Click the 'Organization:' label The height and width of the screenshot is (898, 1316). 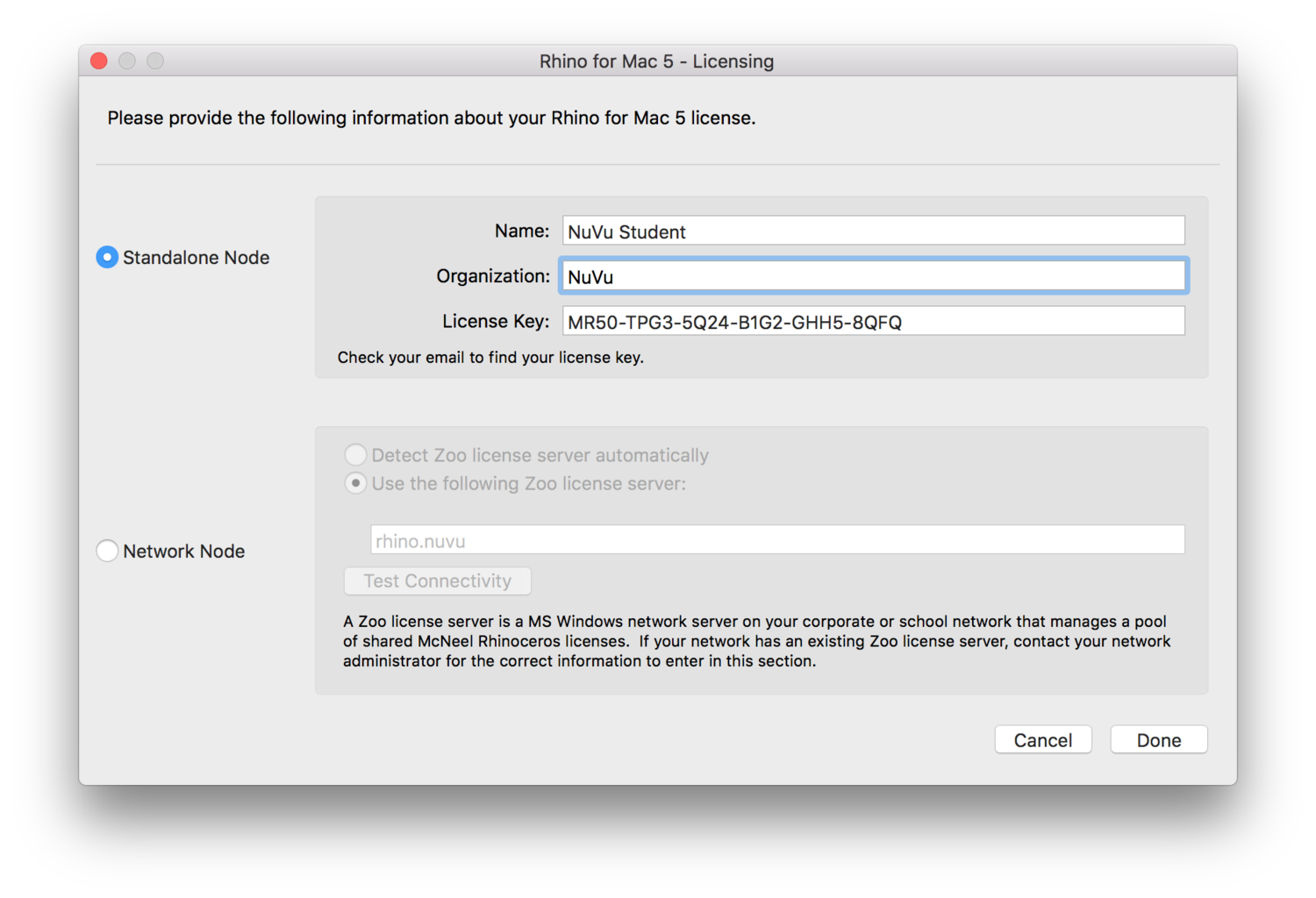click(x=493, y=276)
